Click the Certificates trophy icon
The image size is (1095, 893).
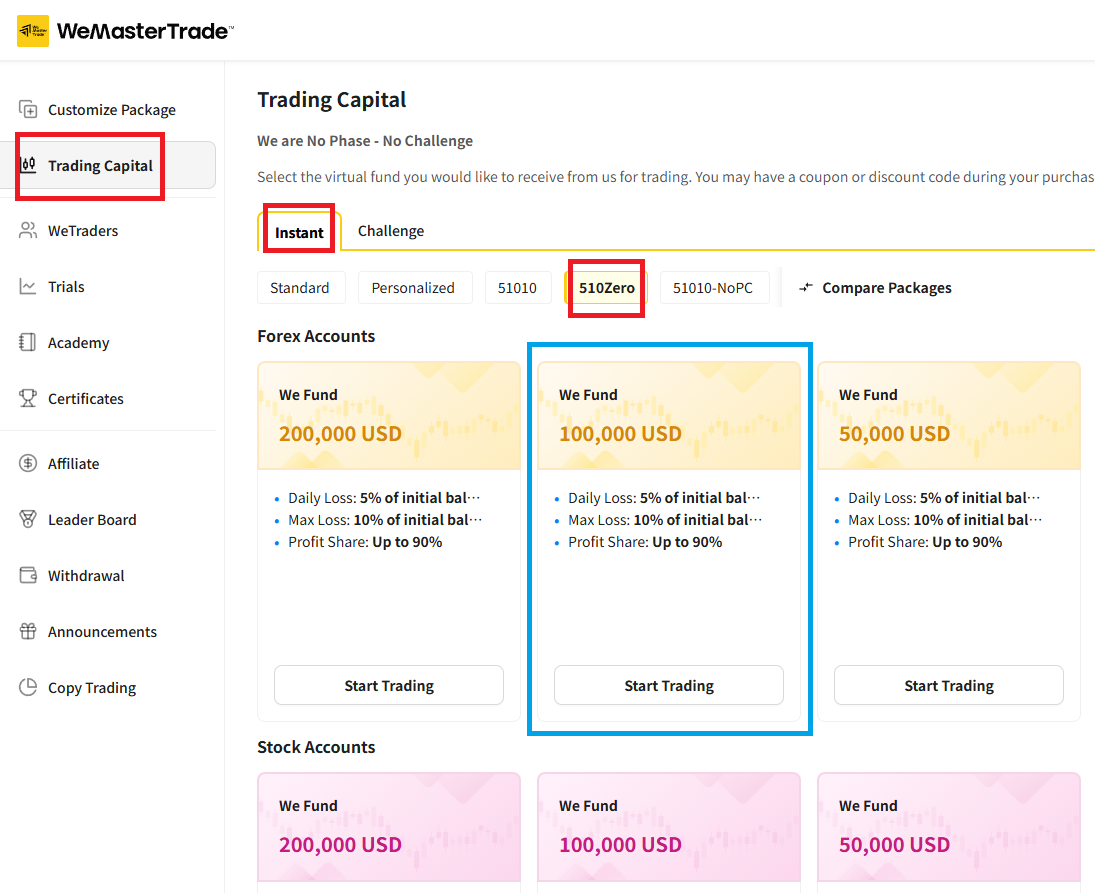click(x=28, y=398)
